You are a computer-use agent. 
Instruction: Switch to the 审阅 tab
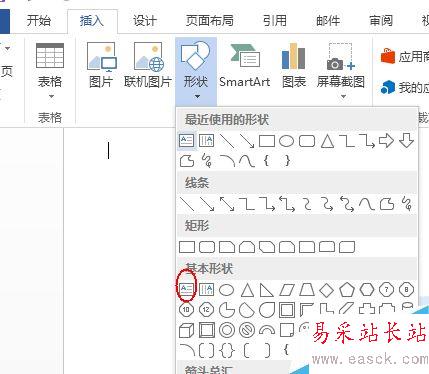[381, 21]
